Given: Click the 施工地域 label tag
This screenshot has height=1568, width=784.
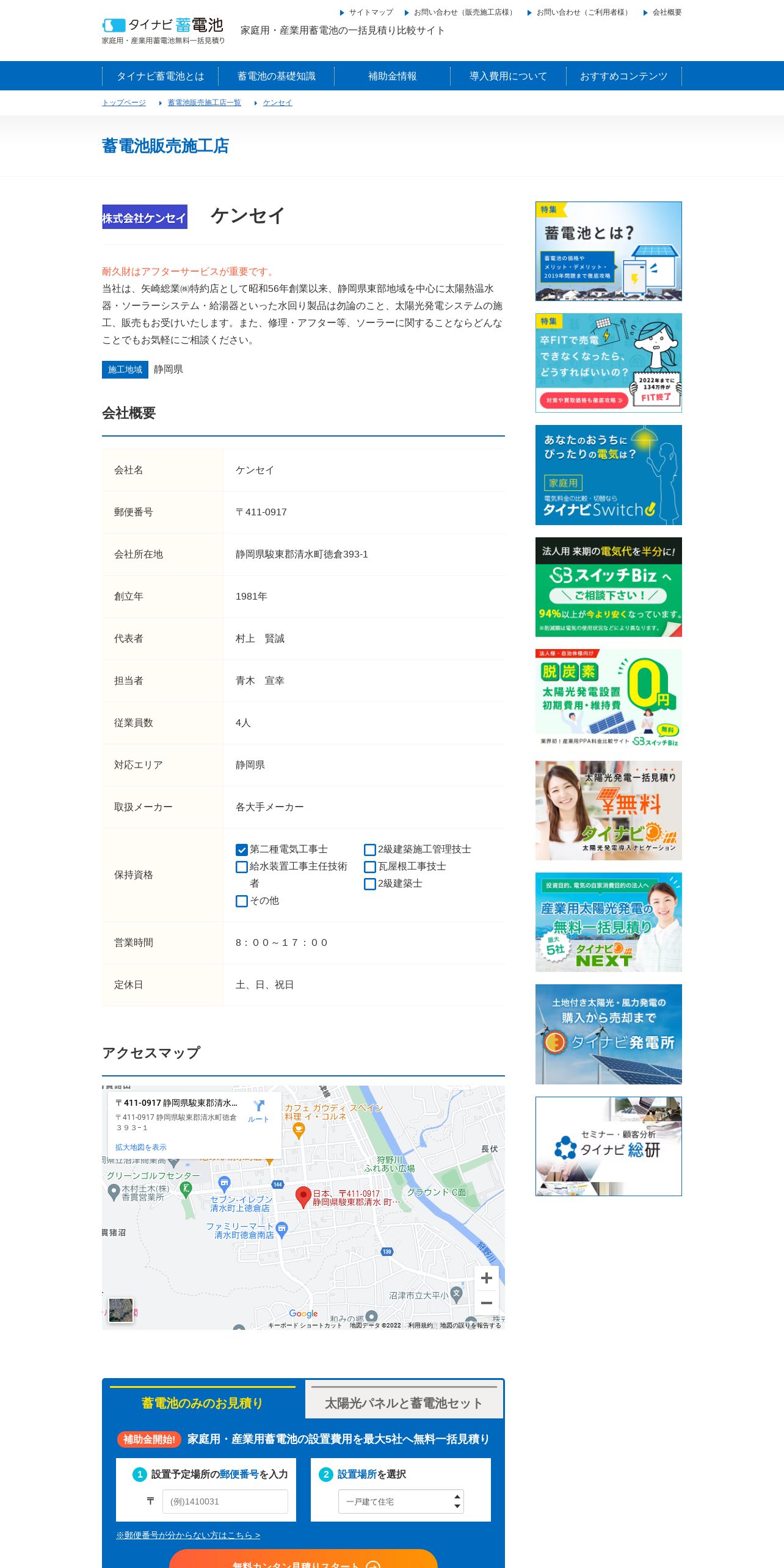Looking at the screenshot, I should pos(125,369).
